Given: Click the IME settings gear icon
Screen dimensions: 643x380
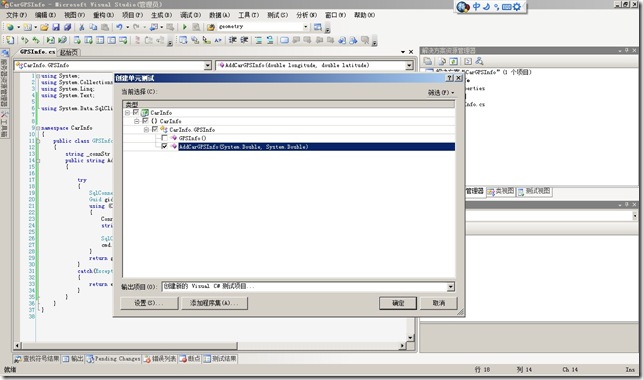Looking at the screenshot, I should coord(517,7).
